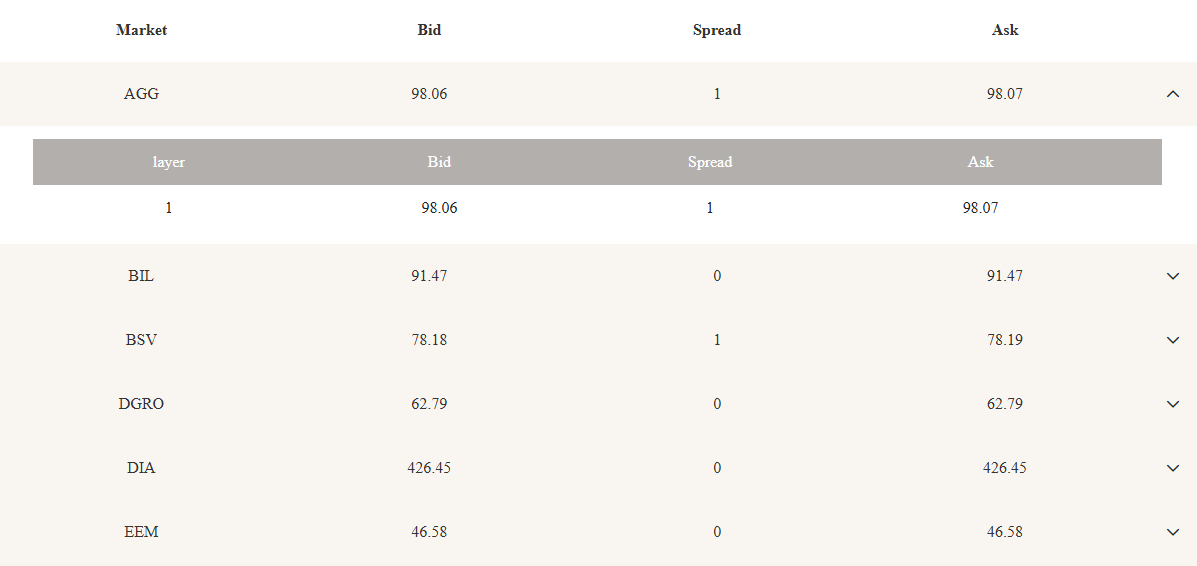The image size is (1197, 566).
Task: Click the Market column header
Action: pyautogui.click(x=141, y=31)
